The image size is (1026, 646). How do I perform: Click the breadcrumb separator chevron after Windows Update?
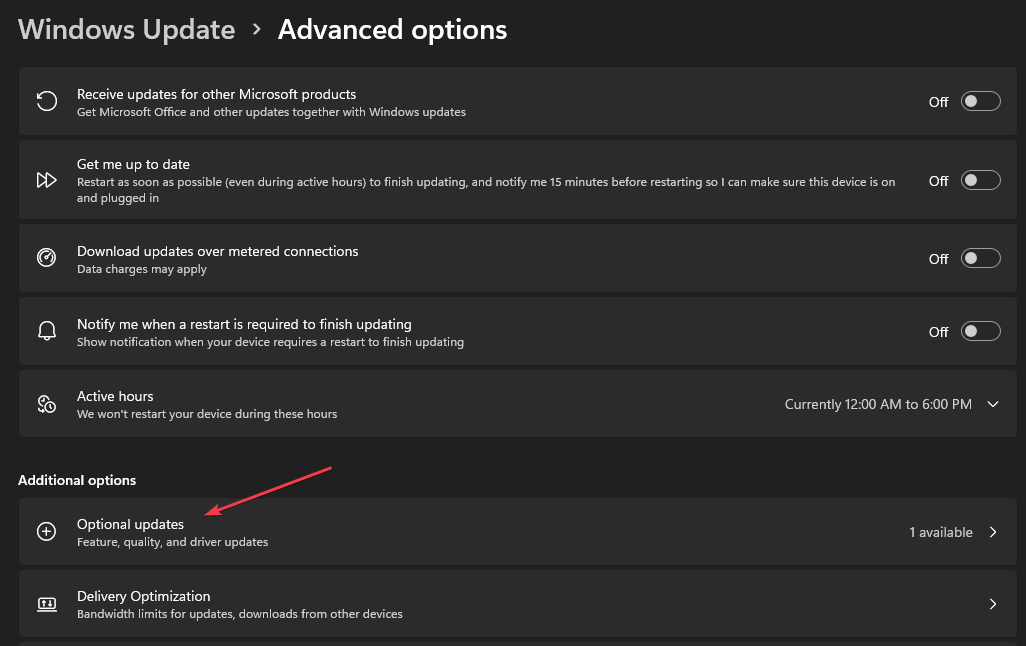[256, 29]
